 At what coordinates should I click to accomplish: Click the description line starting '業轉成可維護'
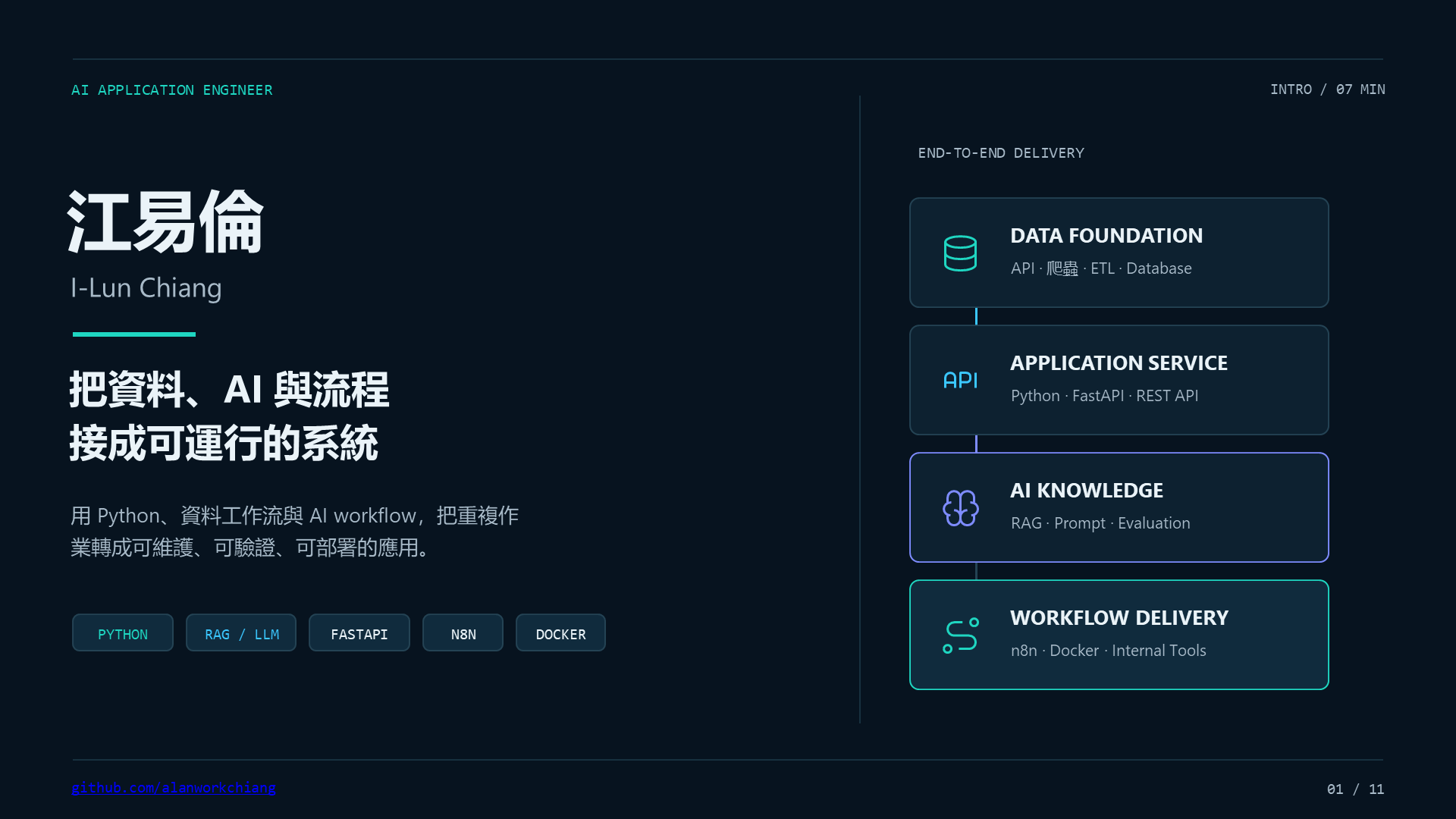pyautogui.click(x=253, y=548)
